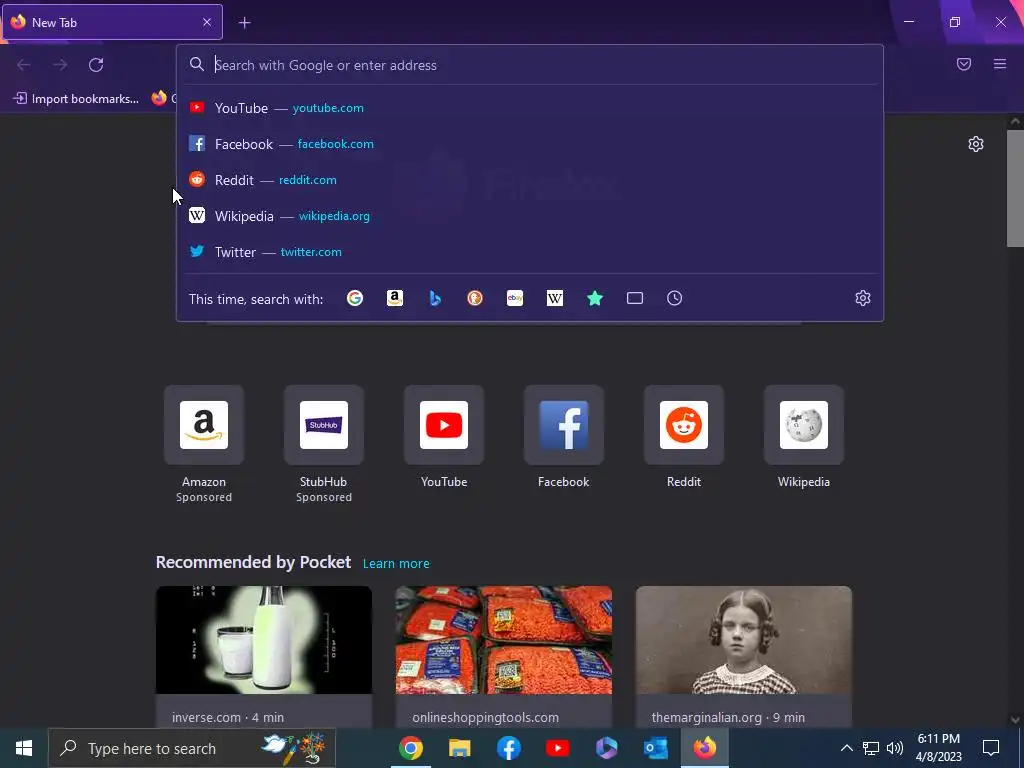Search open tabs using the tab icon

click(635, 298)
